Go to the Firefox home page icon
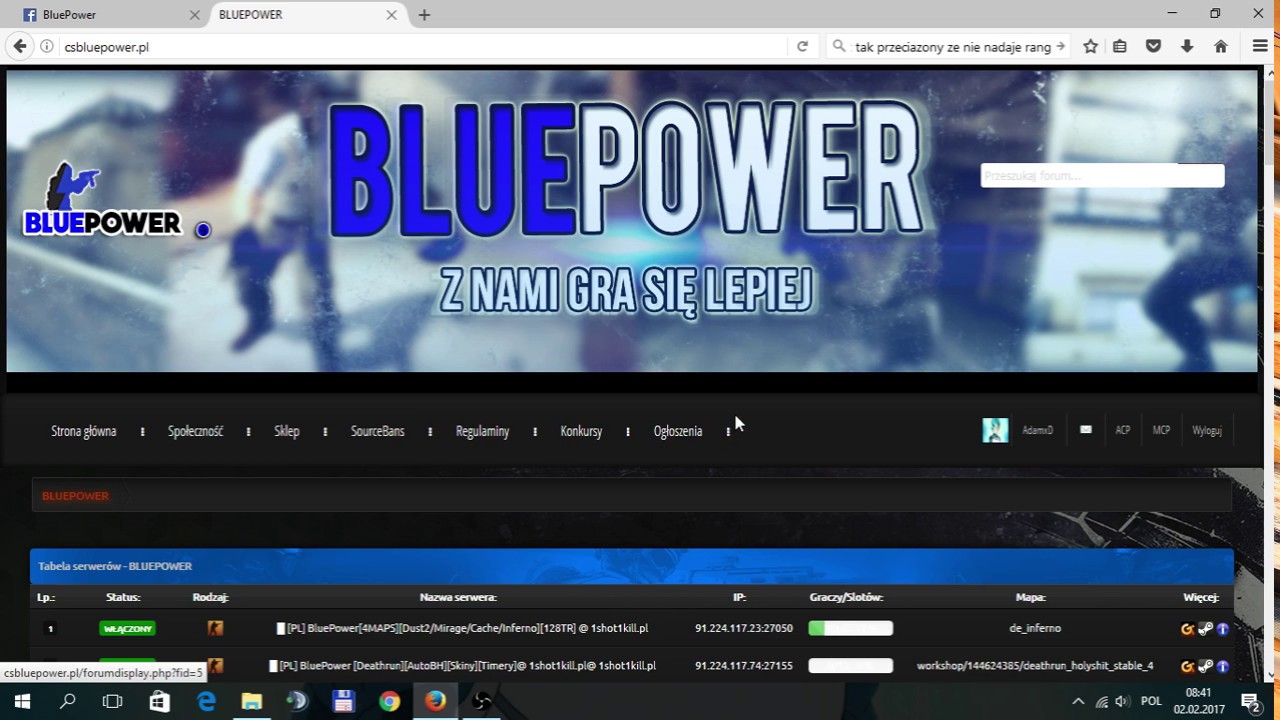Screen dimensions: 1280x720 (x=1220, y=46)
